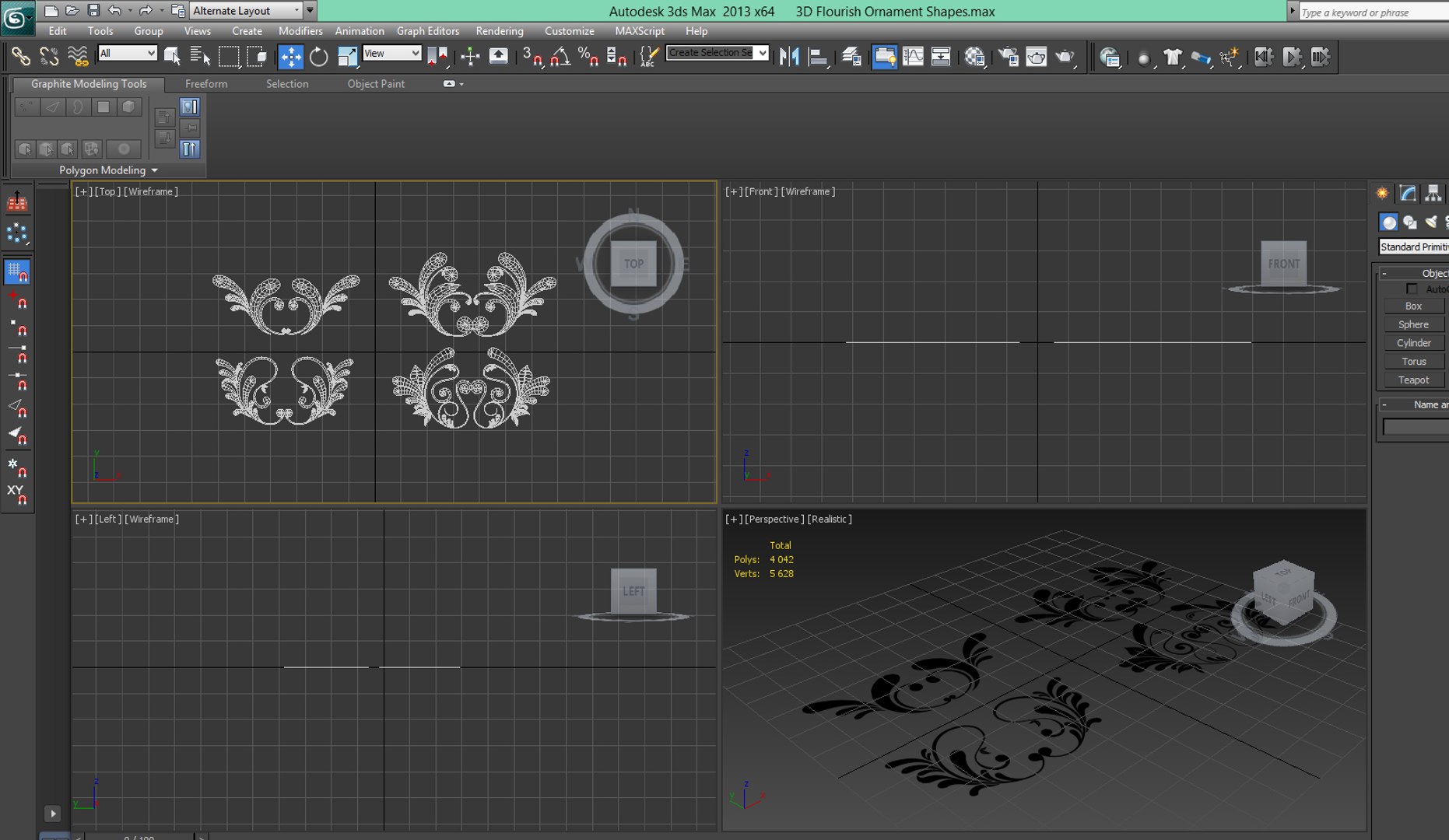Click the Bind to Space Warp icon
The image size is (1449, 840).
coord(78,56)
